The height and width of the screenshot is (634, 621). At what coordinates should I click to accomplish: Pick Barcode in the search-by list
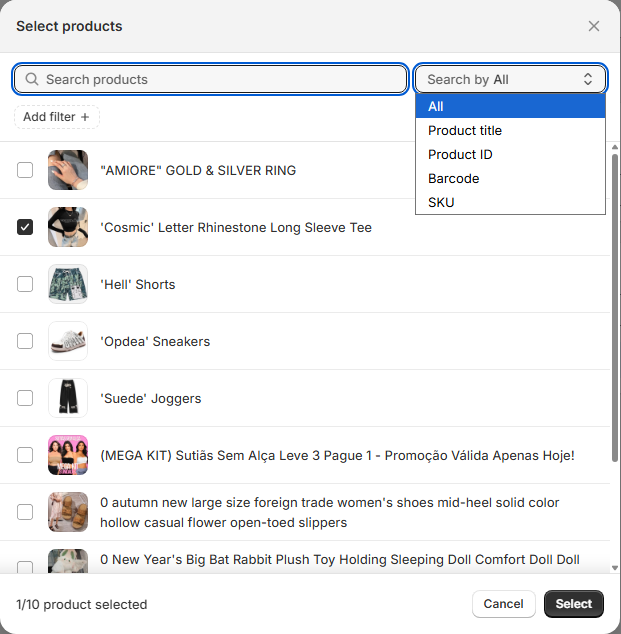[454, 178]
